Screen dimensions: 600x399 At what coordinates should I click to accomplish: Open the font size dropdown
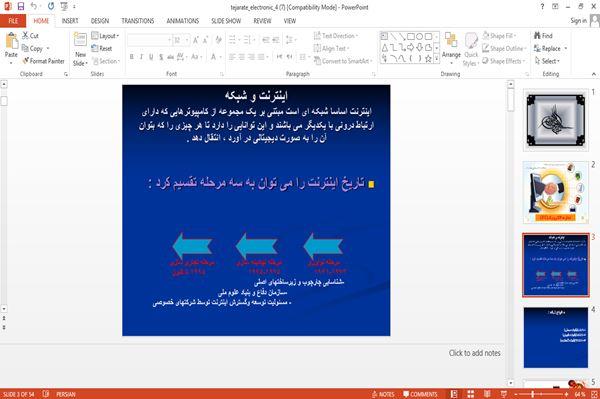click(x=187, y=40)
